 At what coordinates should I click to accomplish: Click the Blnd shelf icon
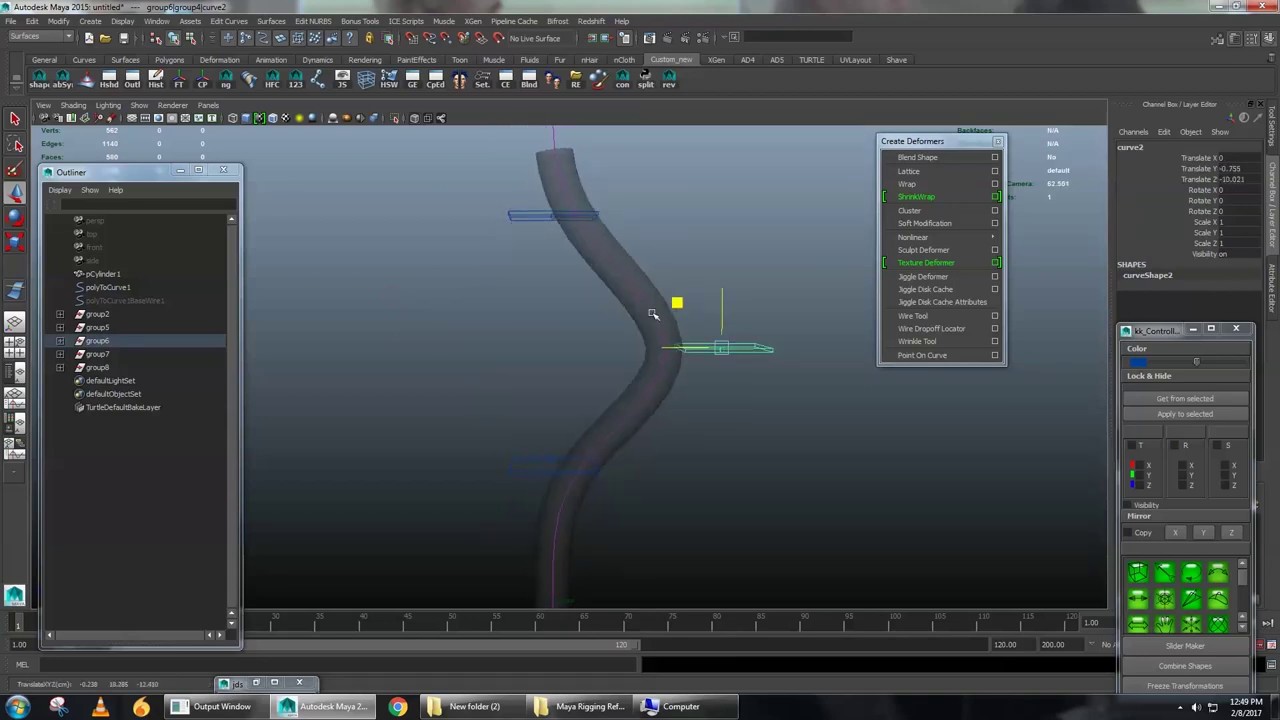click(529, 79)
